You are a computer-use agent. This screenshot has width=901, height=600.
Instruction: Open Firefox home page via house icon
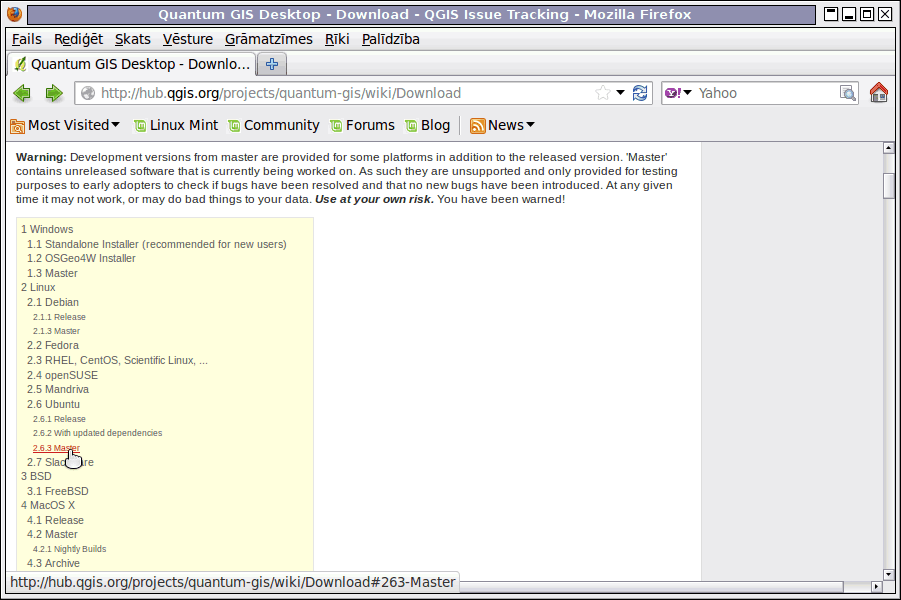click(x=879, y=93)
